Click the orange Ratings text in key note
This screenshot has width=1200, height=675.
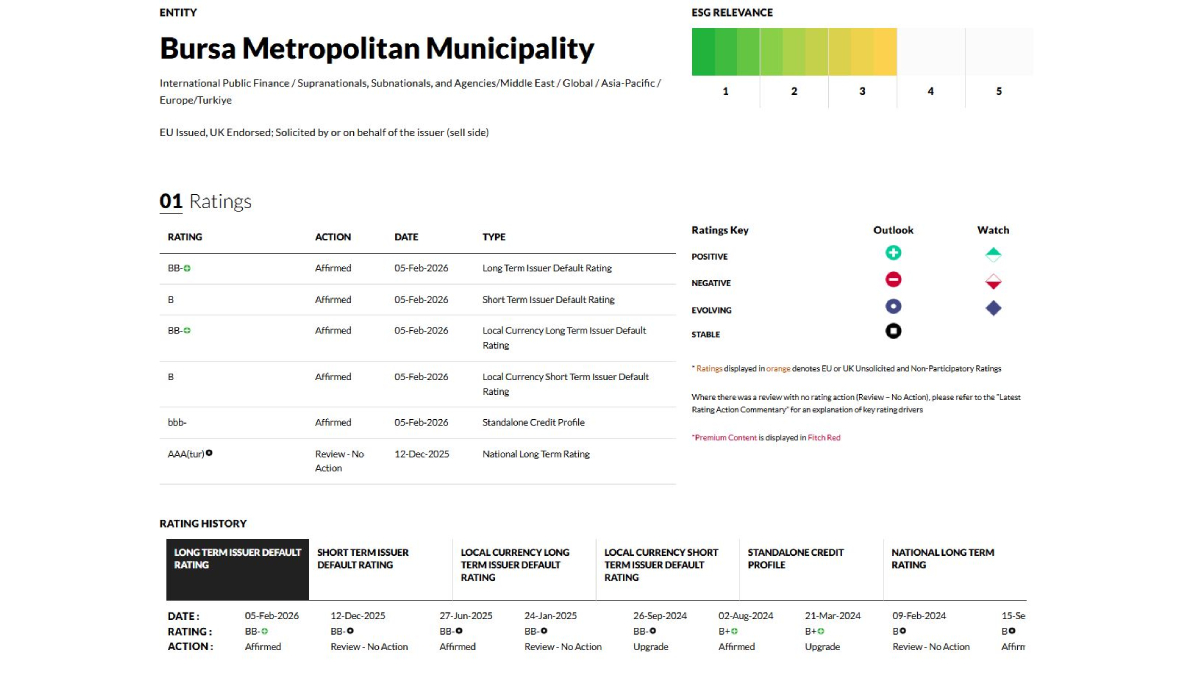click(x=709, y=369)
